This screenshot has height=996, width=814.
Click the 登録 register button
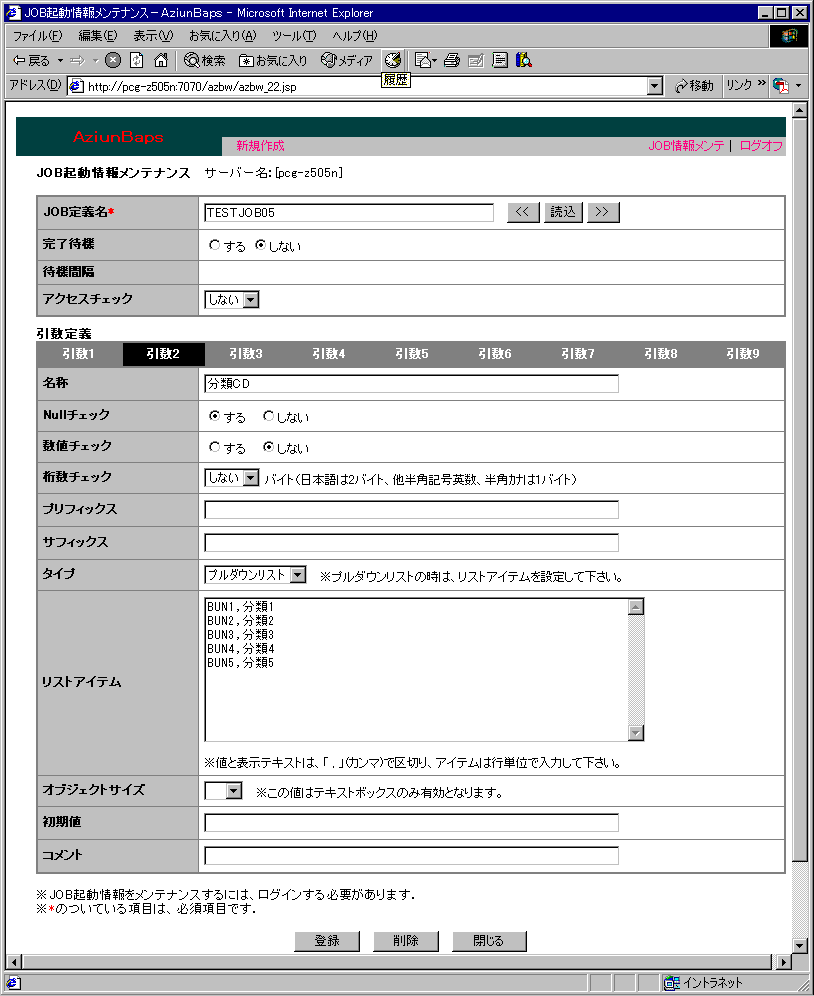(327, 941)
